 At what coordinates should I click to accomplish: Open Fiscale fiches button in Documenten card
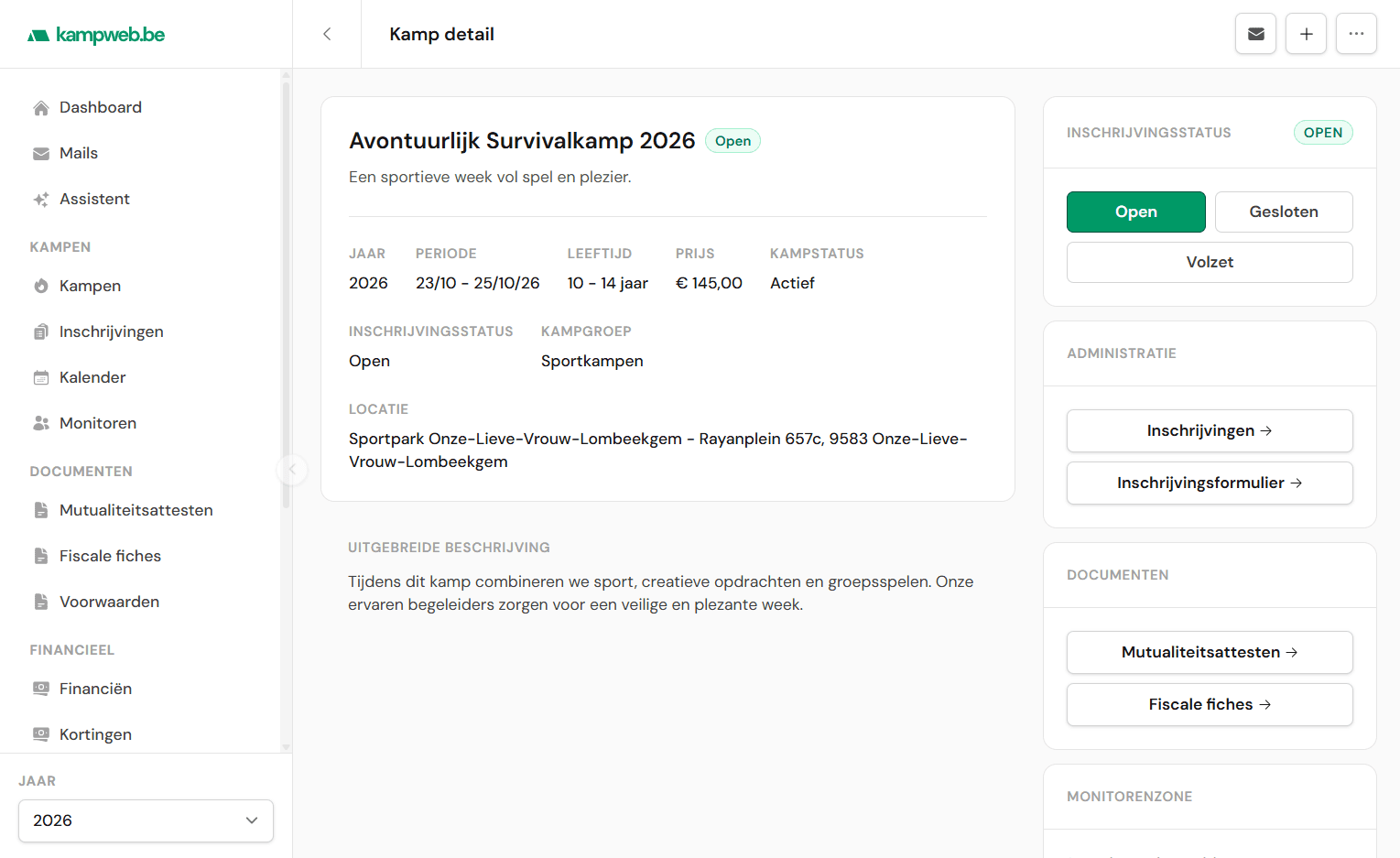1210,704
